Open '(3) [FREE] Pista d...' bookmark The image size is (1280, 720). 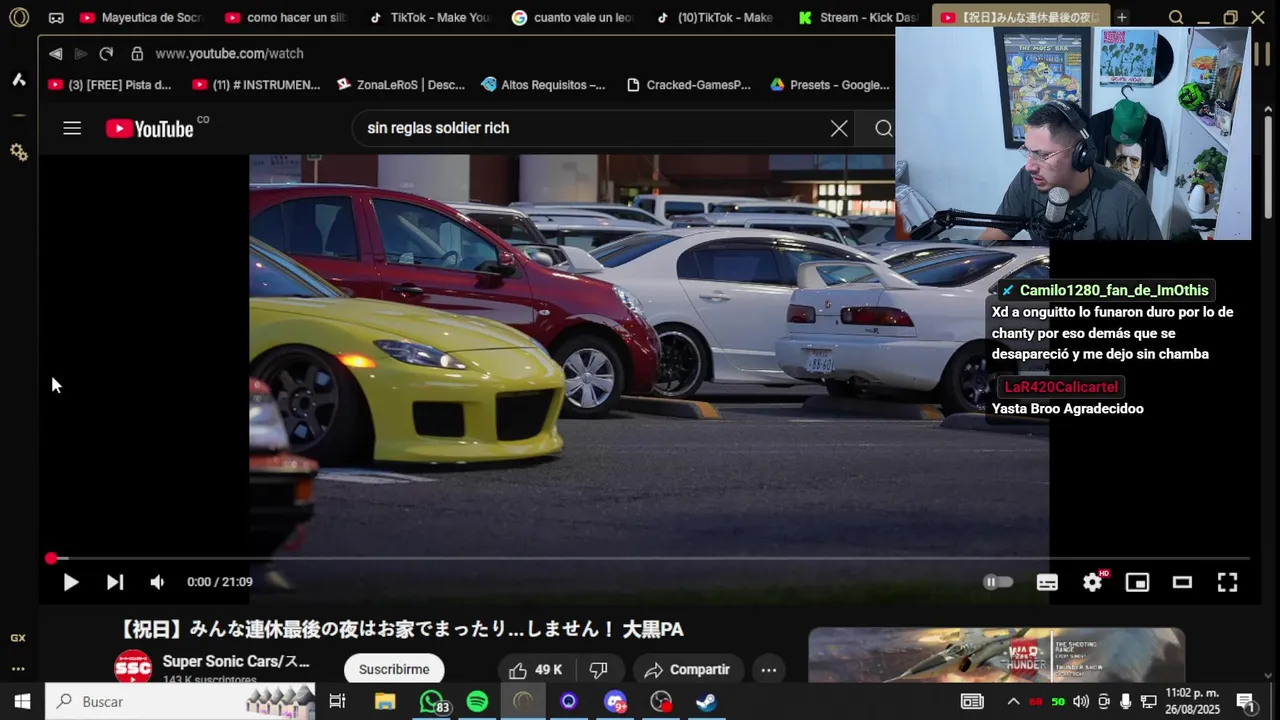110,85
